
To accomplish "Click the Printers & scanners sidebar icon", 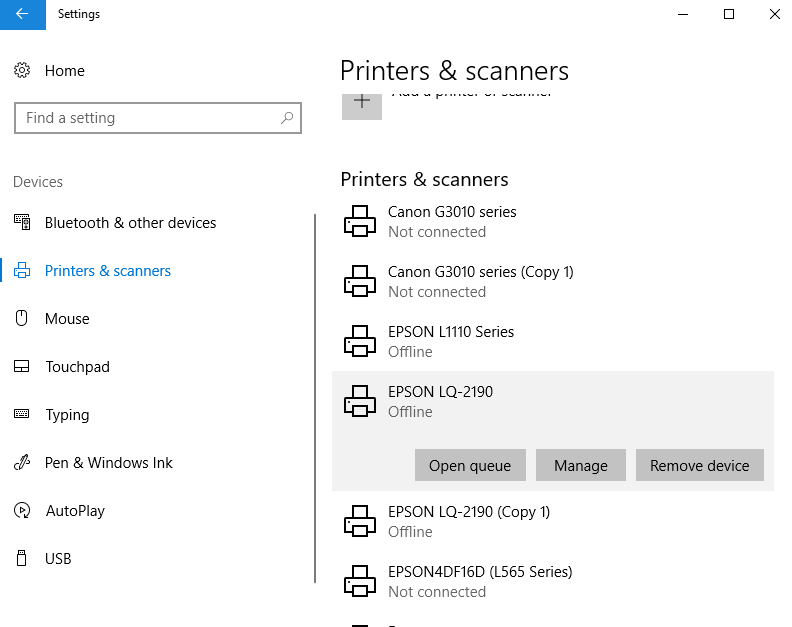I will [x=22, y=270].
